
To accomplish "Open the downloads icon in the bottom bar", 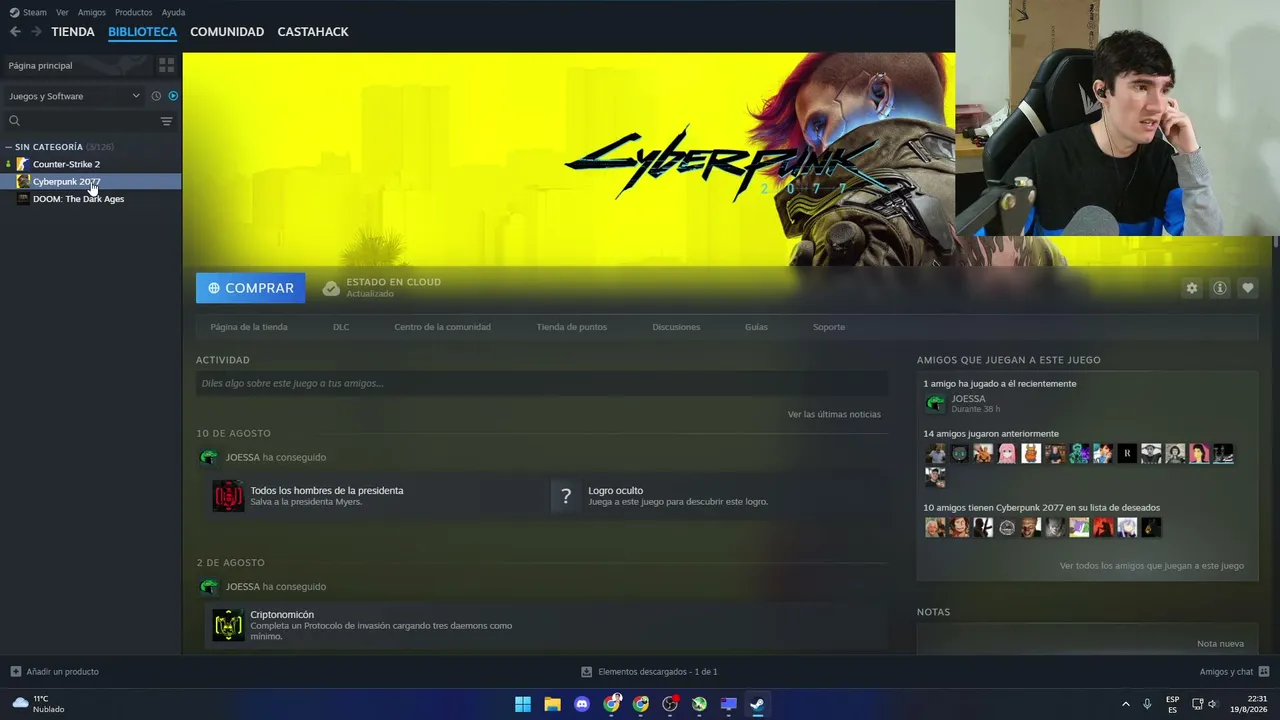I will click(x=587, y=672).
